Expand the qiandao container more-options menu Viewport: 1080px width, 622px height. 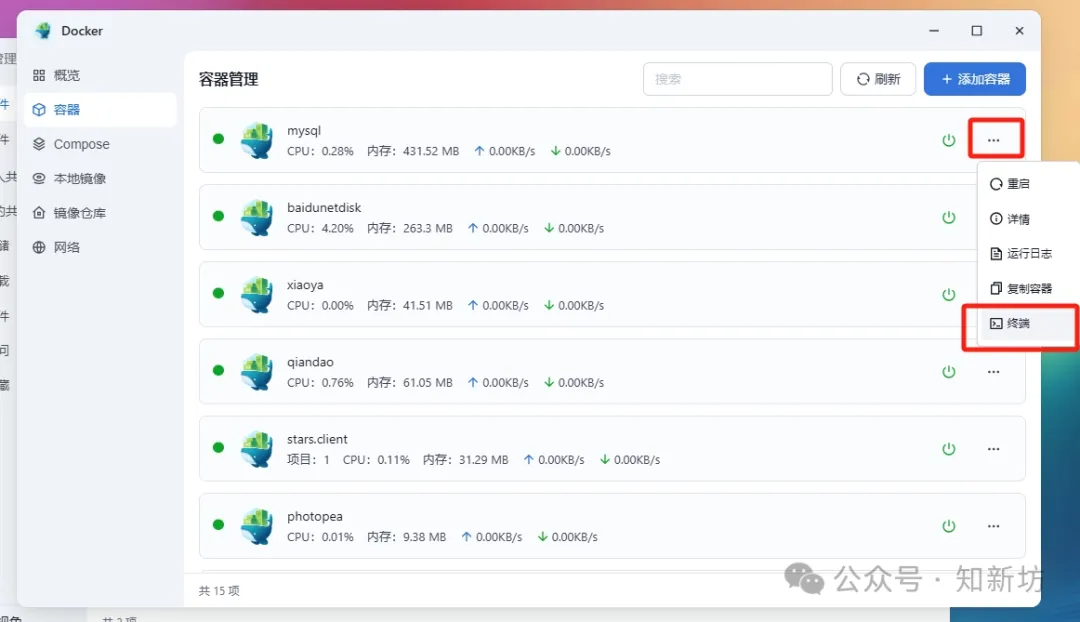click(x=994, y=372)
